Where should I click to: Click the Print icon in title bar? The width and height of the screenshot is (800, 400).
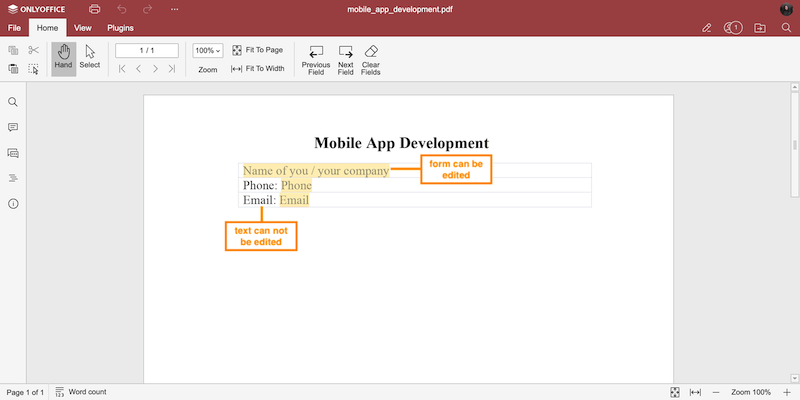[95, 9]
